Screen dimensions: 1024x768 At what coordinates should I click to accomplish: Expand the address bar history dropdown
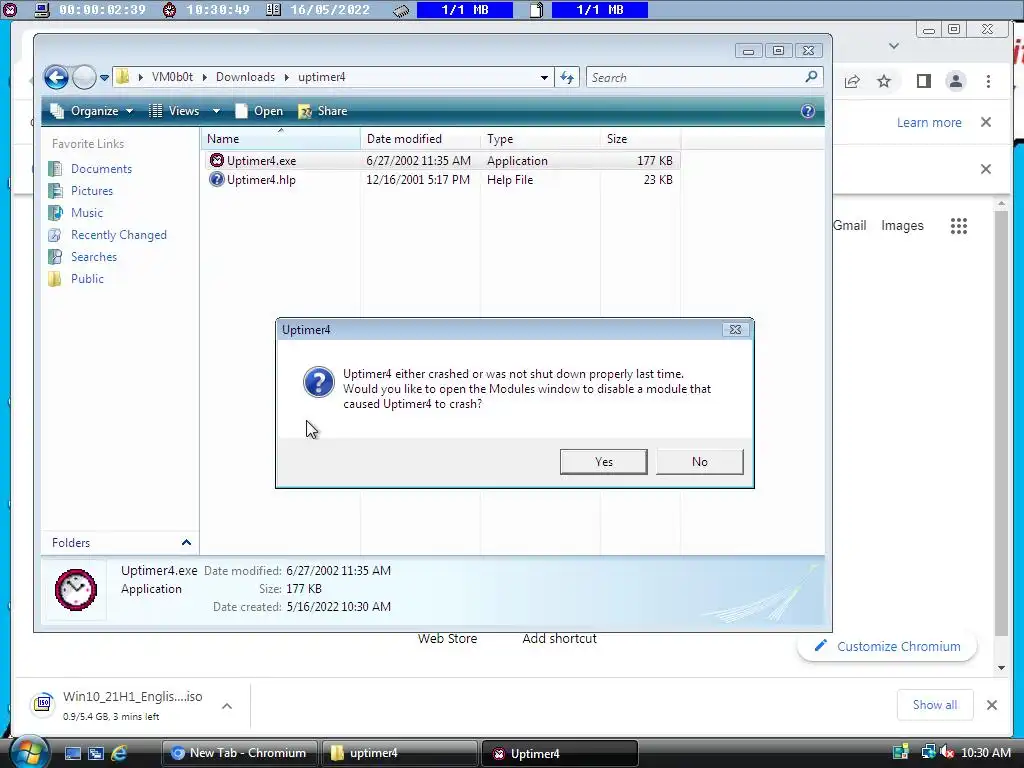click(x=544, y=78)
